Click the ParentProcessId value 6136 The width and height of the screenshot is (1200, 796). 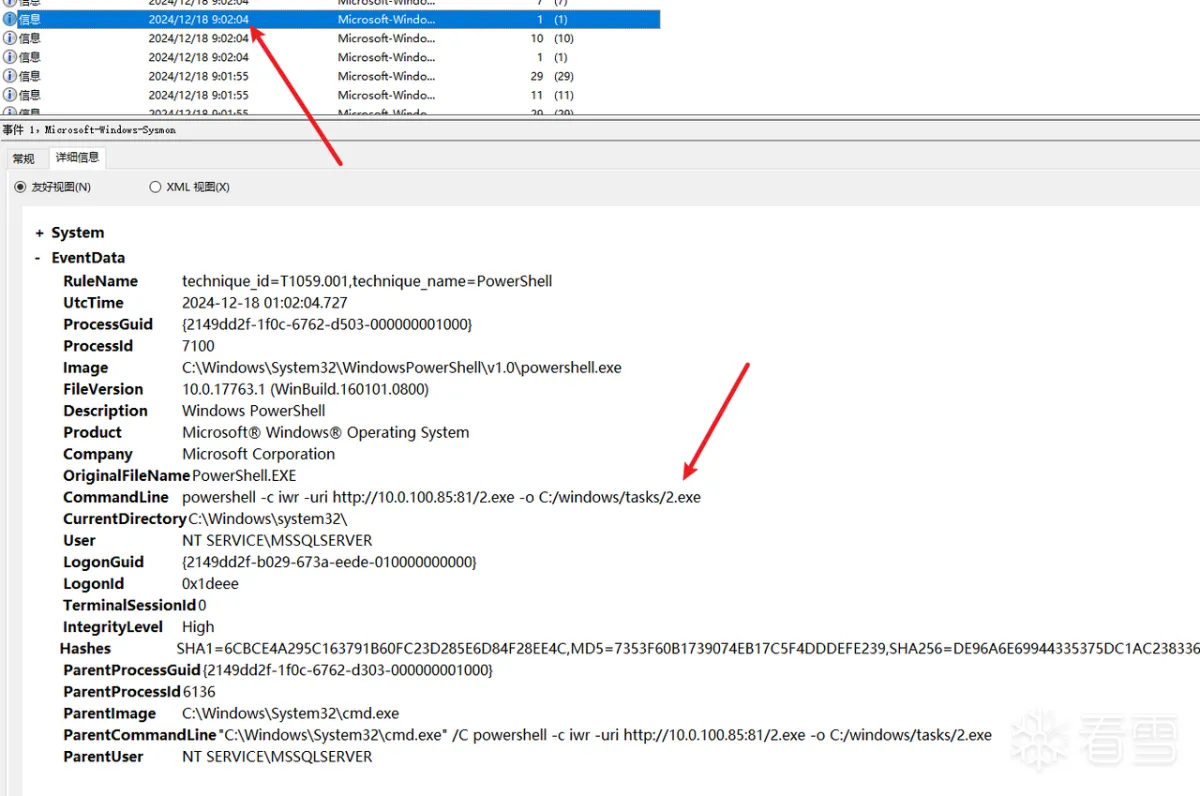199,692
